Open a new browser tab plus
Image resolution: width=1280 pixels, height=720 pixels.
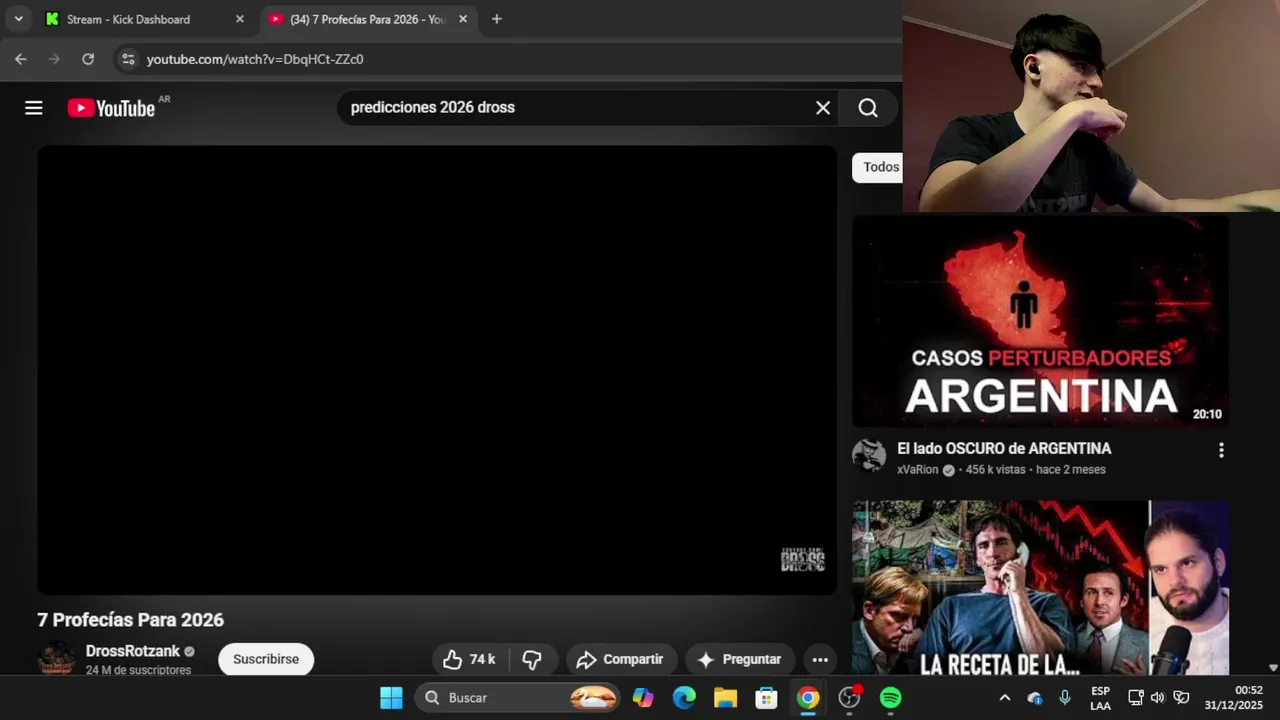(x=496, y=19)
